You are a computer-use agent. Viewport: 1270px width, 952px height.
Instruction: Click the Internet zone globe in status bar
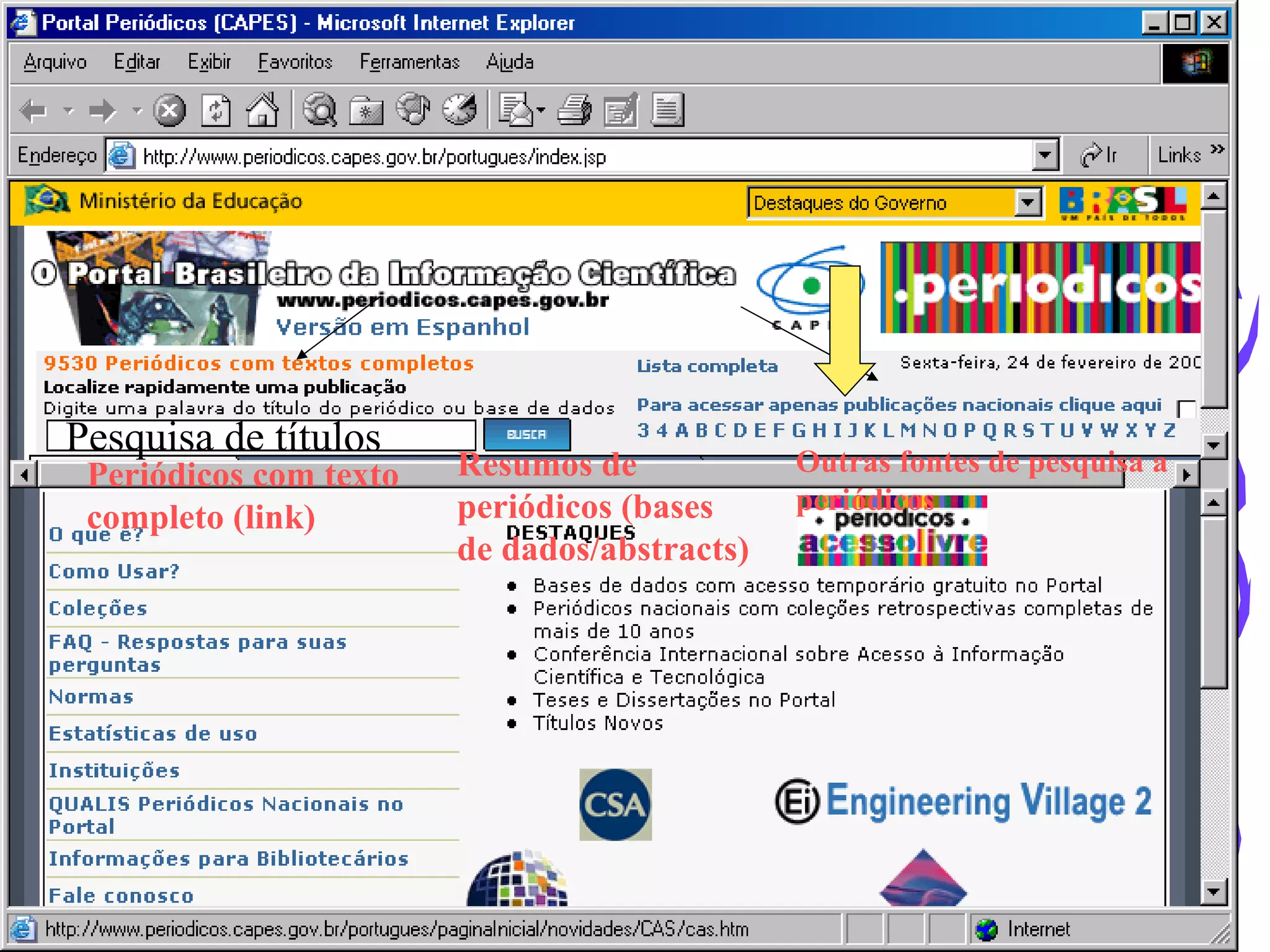pyautogui.click(x=986, y=929)
